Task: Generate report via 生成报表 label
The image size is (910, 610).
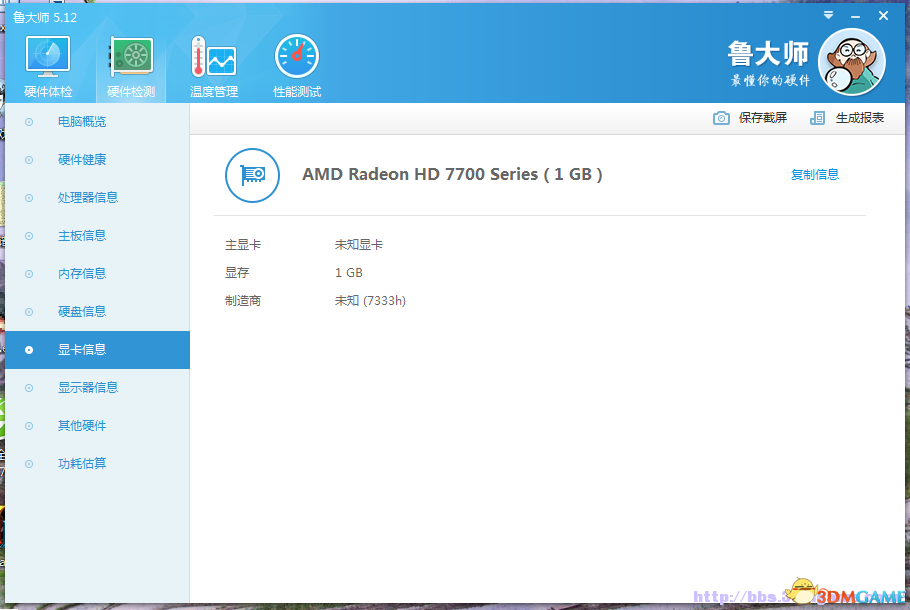Action: tap(860, 118)
